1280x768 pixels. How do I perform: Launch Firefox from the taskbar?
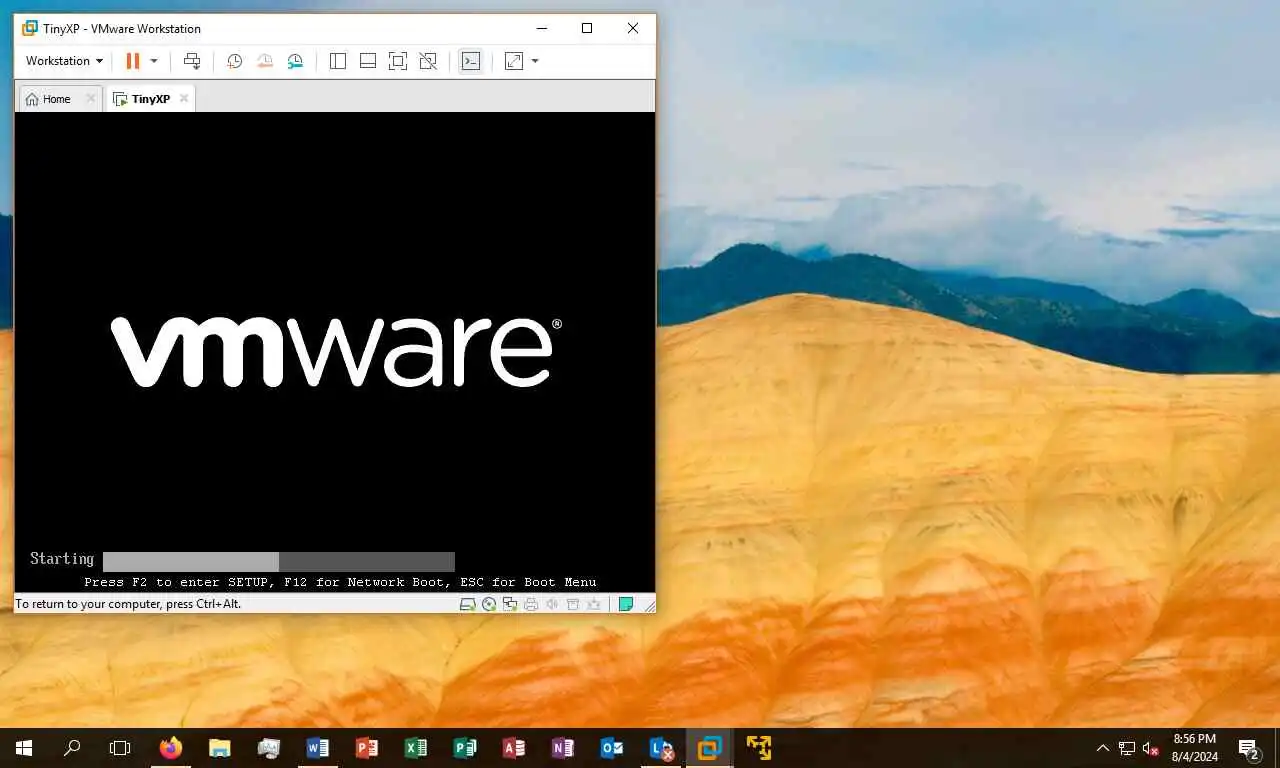pyautogui.click(x=171, y=748)
